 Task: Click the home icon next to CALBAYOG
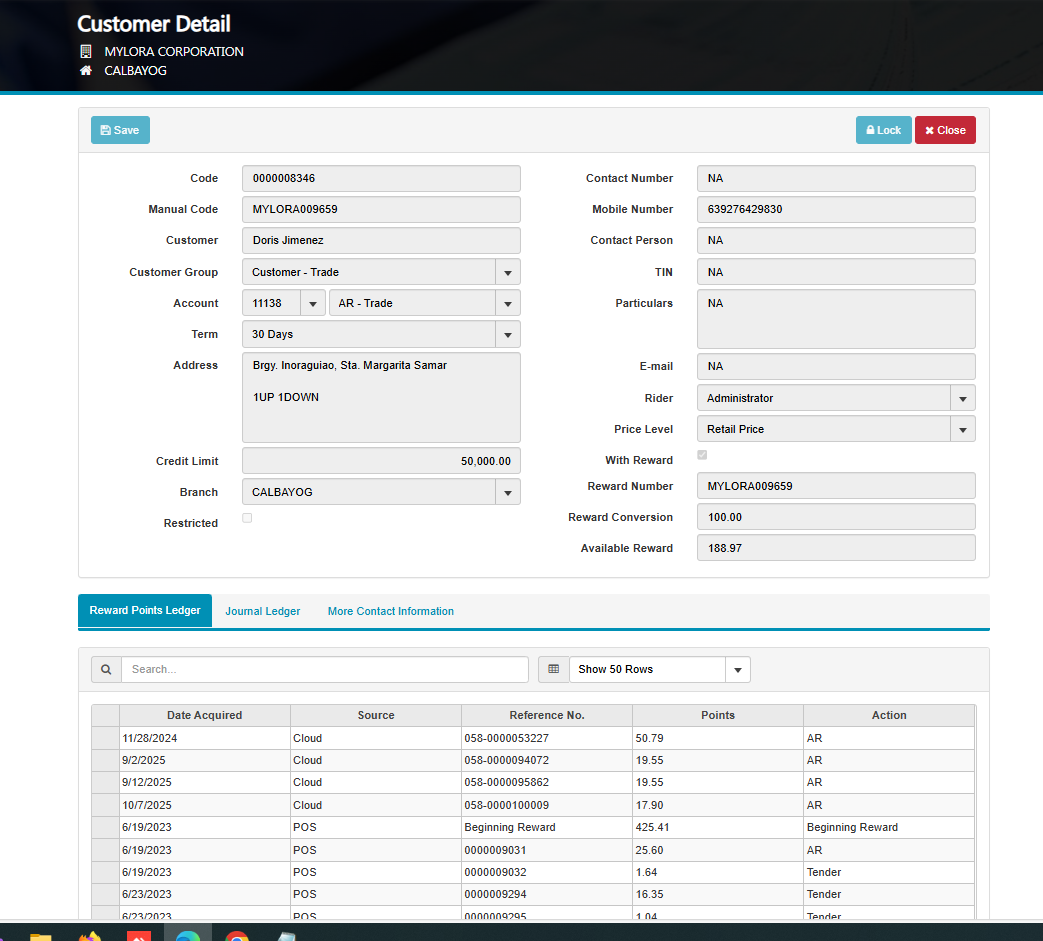86,71
